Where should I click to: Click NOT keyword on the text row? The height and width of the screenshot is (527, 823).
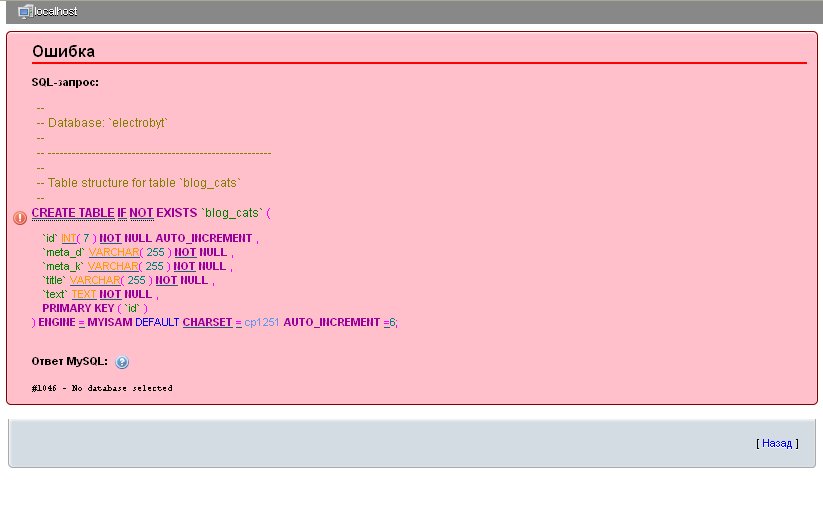110,294
